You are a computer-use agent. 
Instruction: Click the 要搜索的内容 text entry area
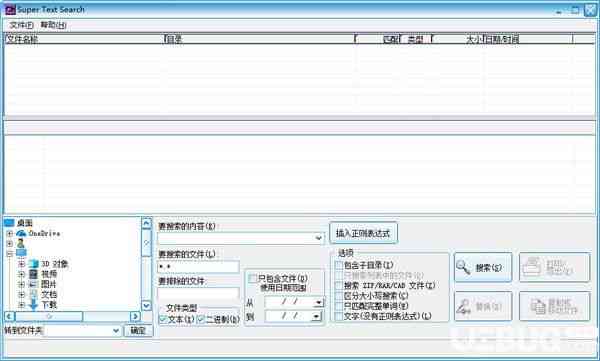click(x=236, y=238)
